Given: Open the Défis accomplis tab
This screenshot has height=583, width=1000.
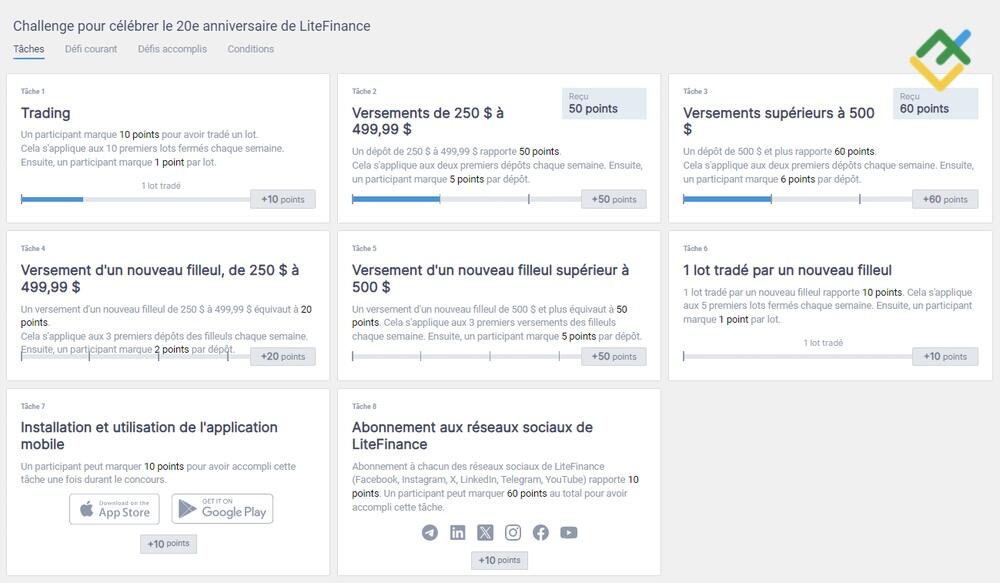Looking at the screenshot, I should (172, 49).
